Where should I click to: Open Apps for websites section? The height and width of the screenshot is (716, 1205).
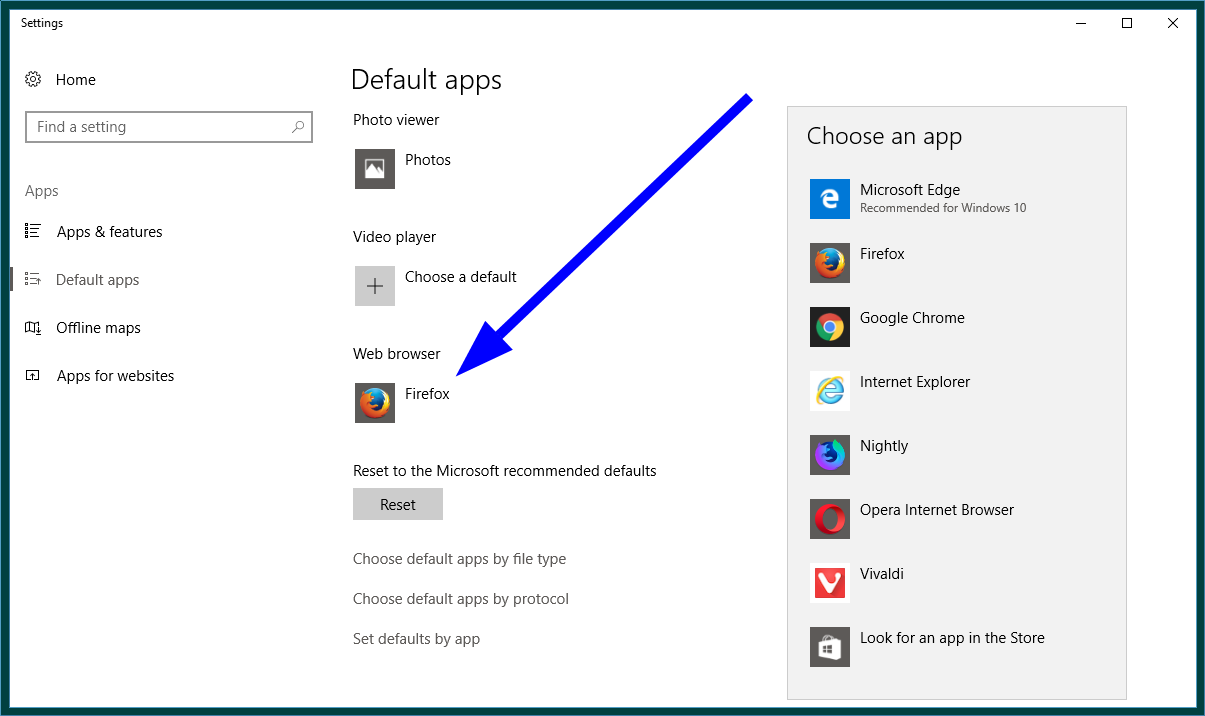coord(116,376)
